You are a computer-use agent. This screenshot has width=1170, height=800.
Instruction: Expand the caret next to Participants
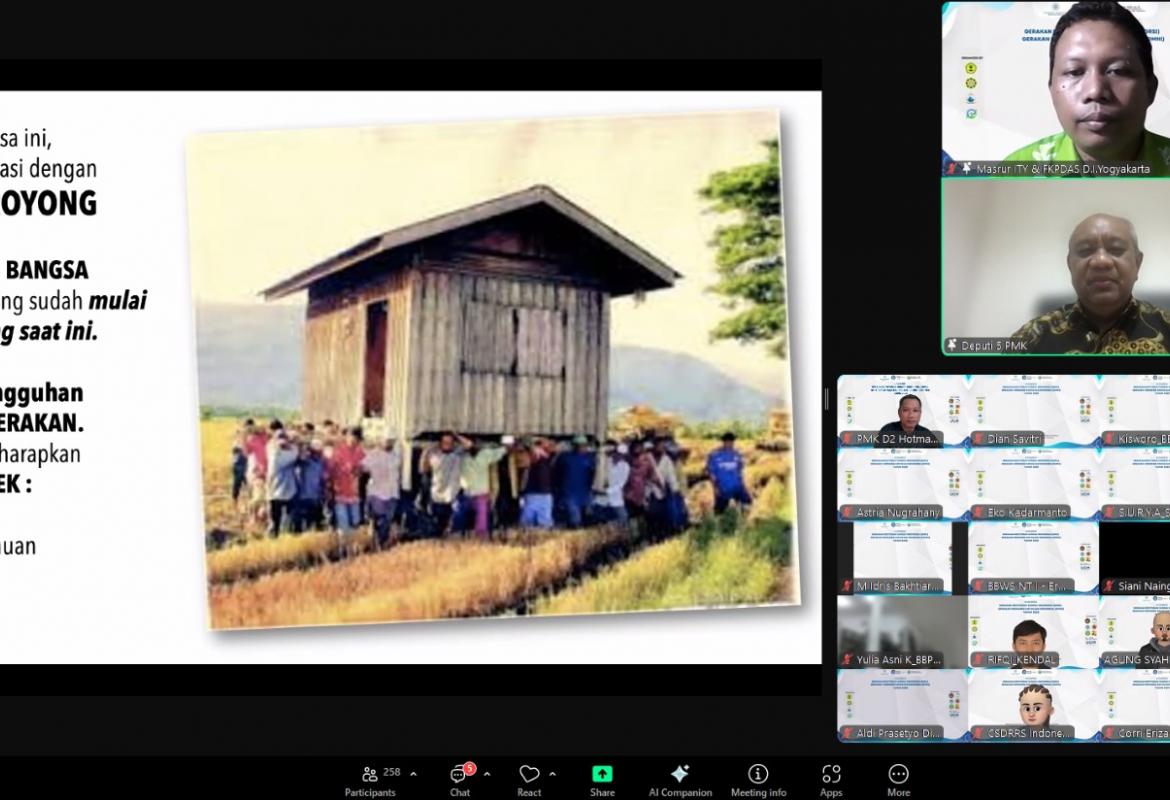tap(414, 773)
